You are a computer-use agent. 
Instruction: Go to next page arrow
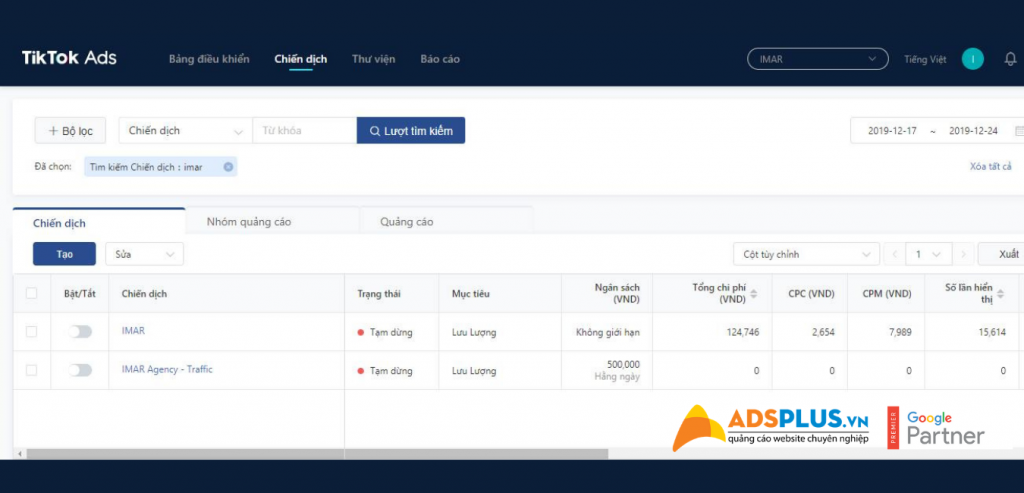click(x=963, y=254)
